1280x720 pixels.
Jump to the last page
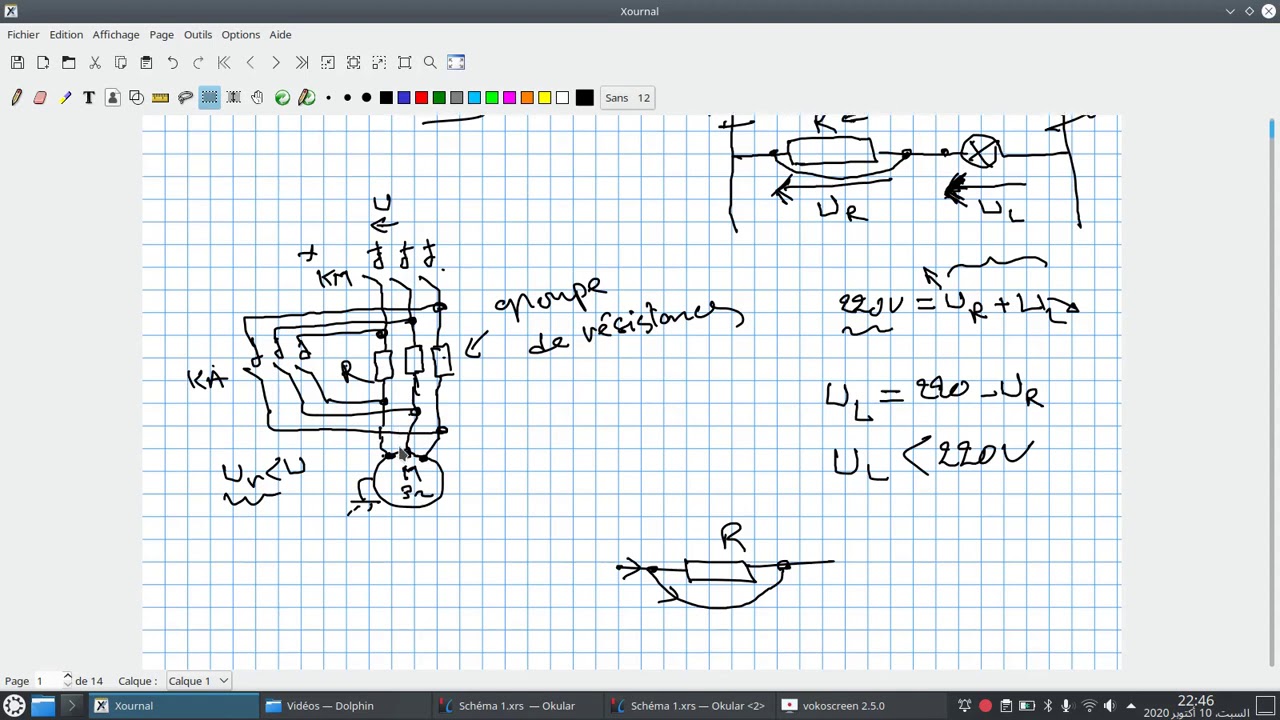(302, 63)
